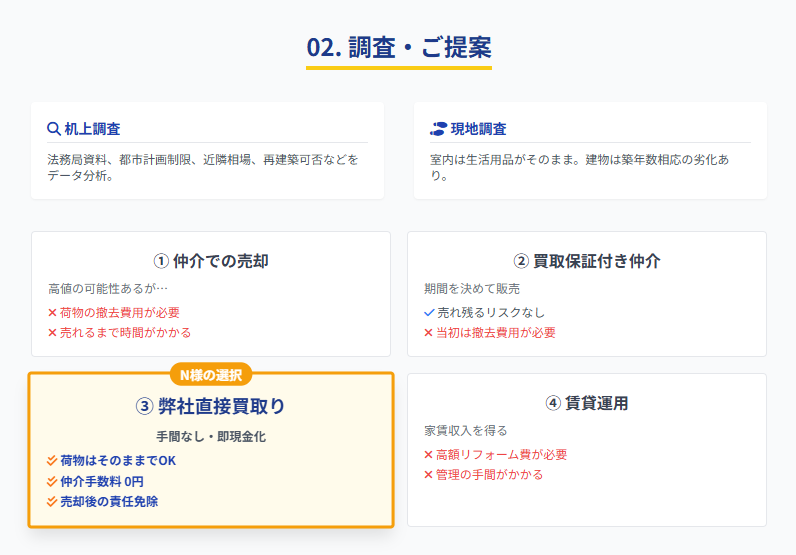Viewport: 796px width, 555px height.
Task: Click the orange double-check beside 売却後の責任免除
Action: click(53, 501)
